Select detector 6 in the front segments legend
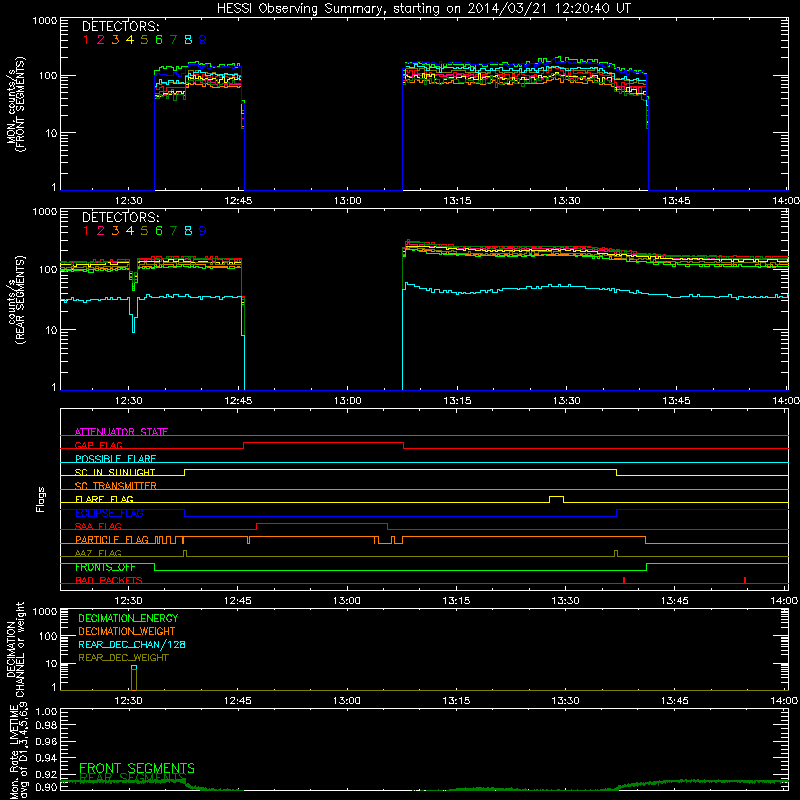The image size is (800, 800). tap(159, 40)
